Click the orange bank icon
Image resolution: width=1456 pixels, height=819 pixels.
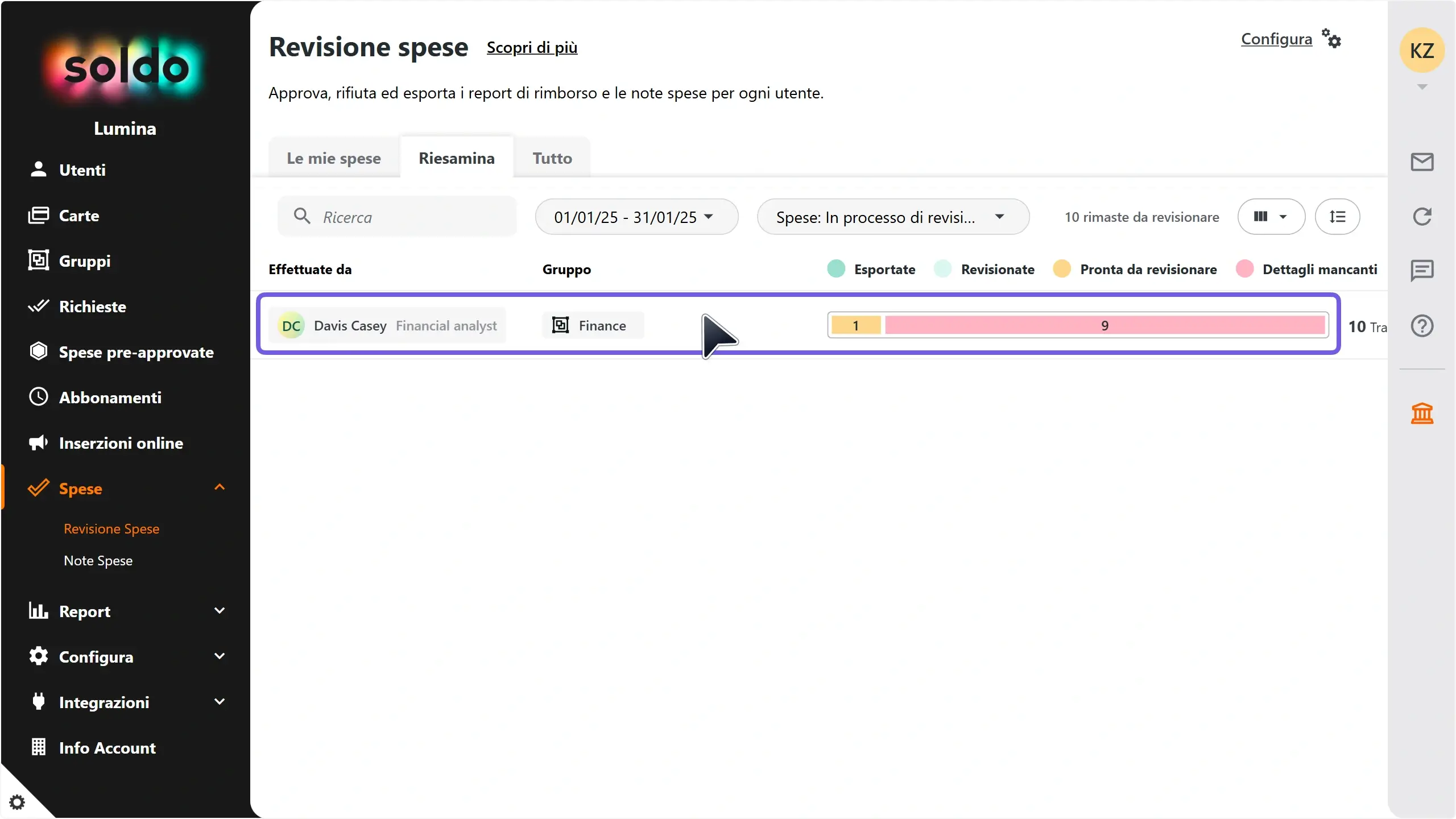coord(1422,413)
